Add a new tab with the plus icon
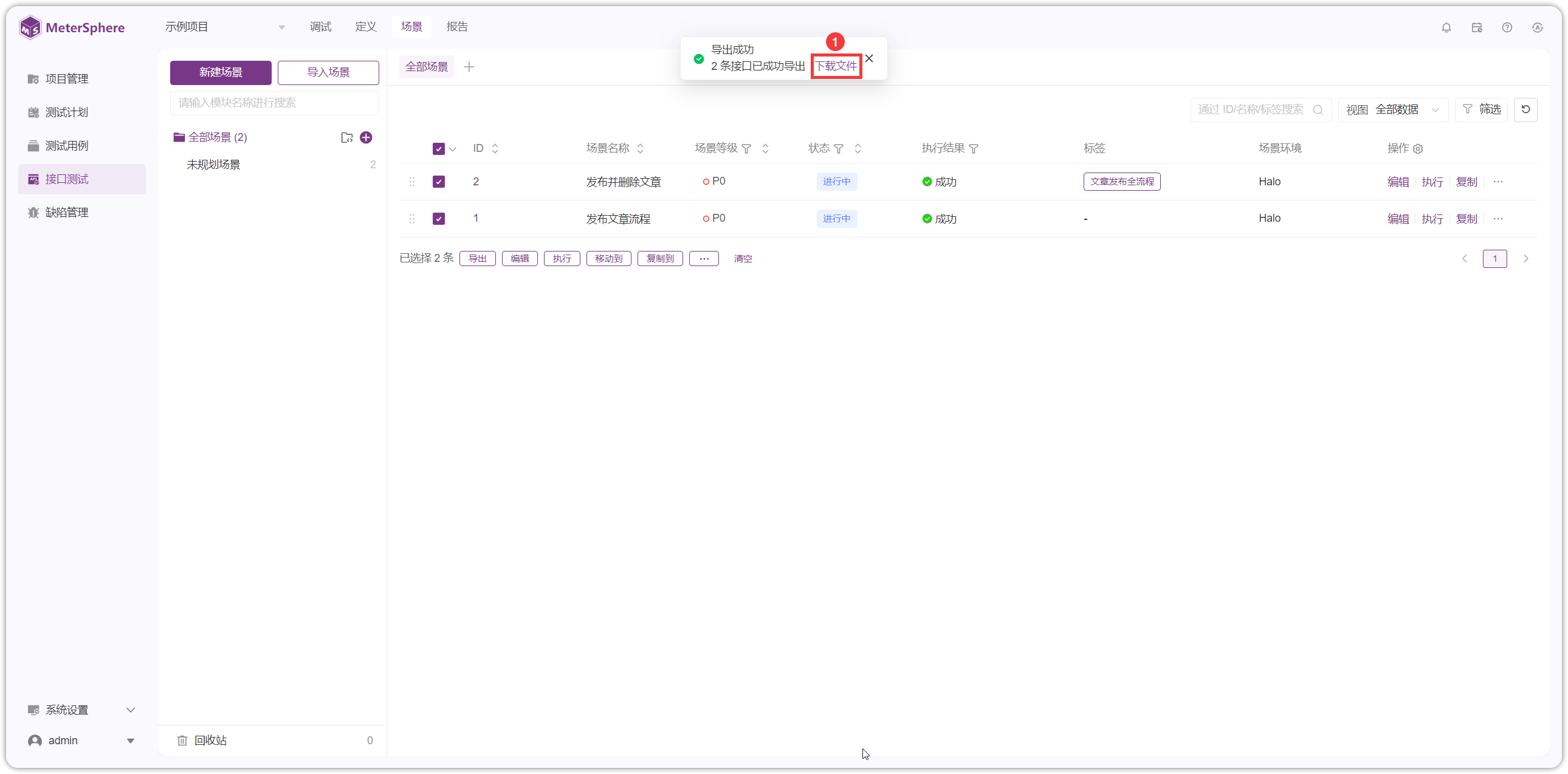Screen dimensions: 1568x774 tap(469, 67)
